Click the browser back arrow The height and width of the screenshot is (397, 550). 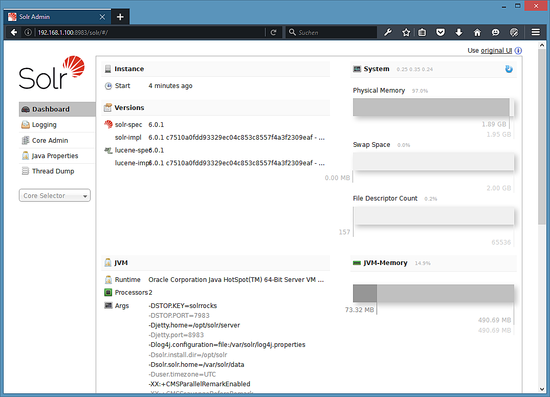[14, 32]
